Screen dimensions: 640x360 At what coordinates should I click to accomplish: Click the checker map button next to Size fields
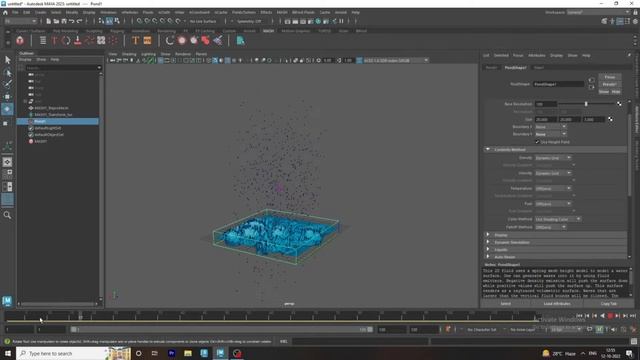(610, 119)
